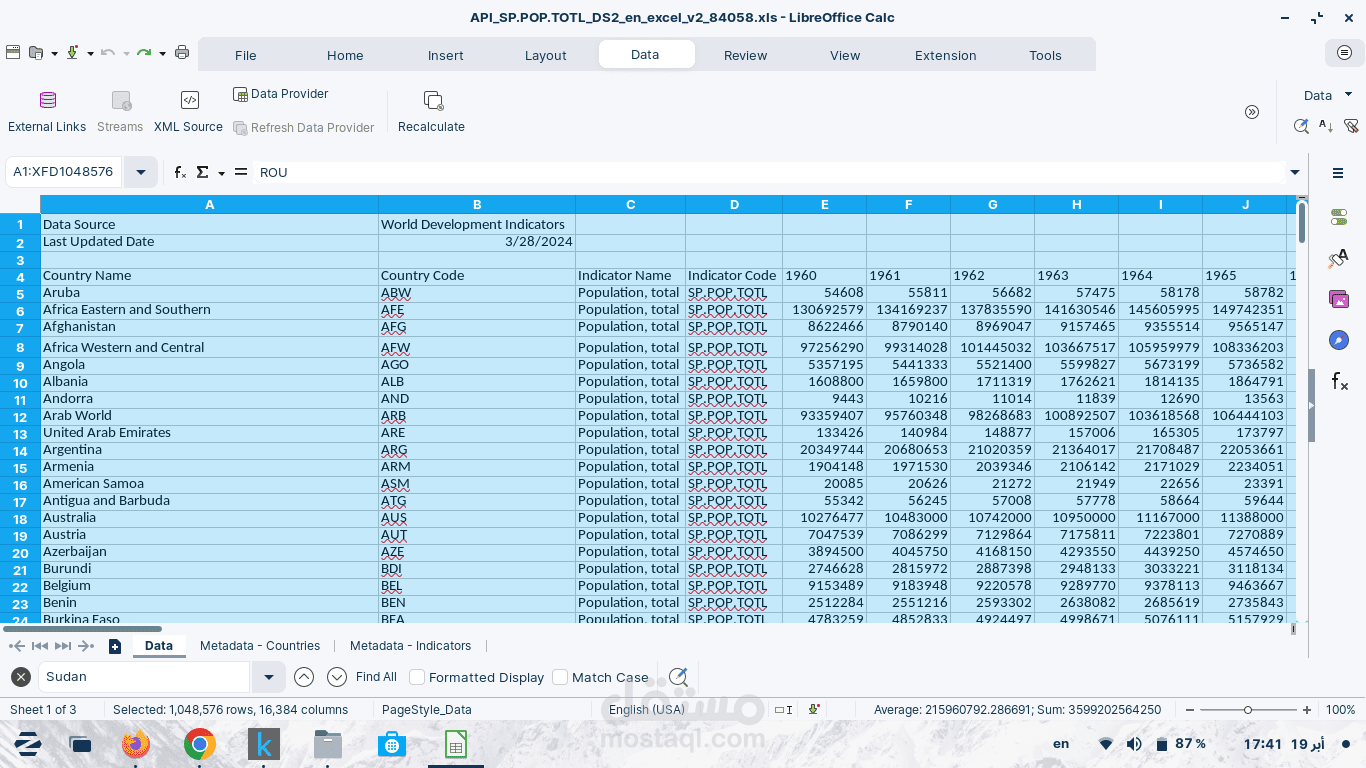Click the Open document folder icon

click(36, 53)
